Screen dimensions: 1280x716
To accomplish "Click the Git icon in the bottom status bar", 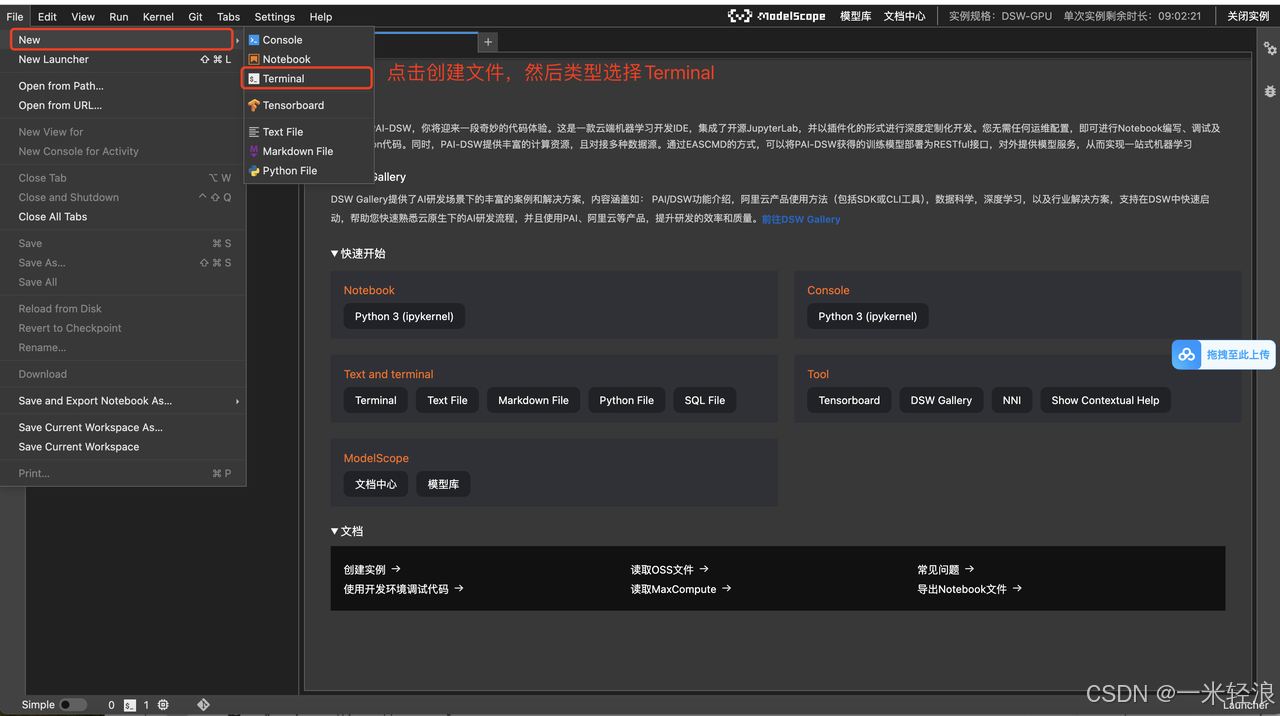I will click(203, 704).
